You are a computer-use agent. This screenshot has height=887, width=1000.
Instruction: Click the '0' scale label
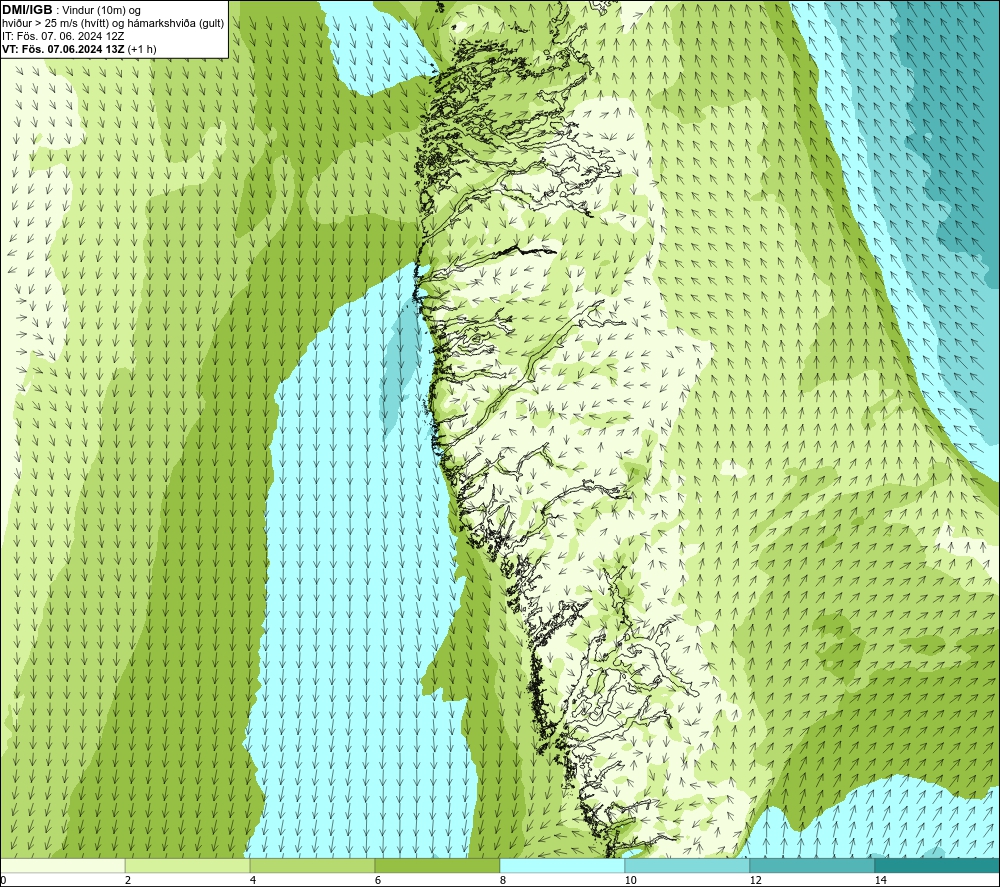[x=3, y=881]
